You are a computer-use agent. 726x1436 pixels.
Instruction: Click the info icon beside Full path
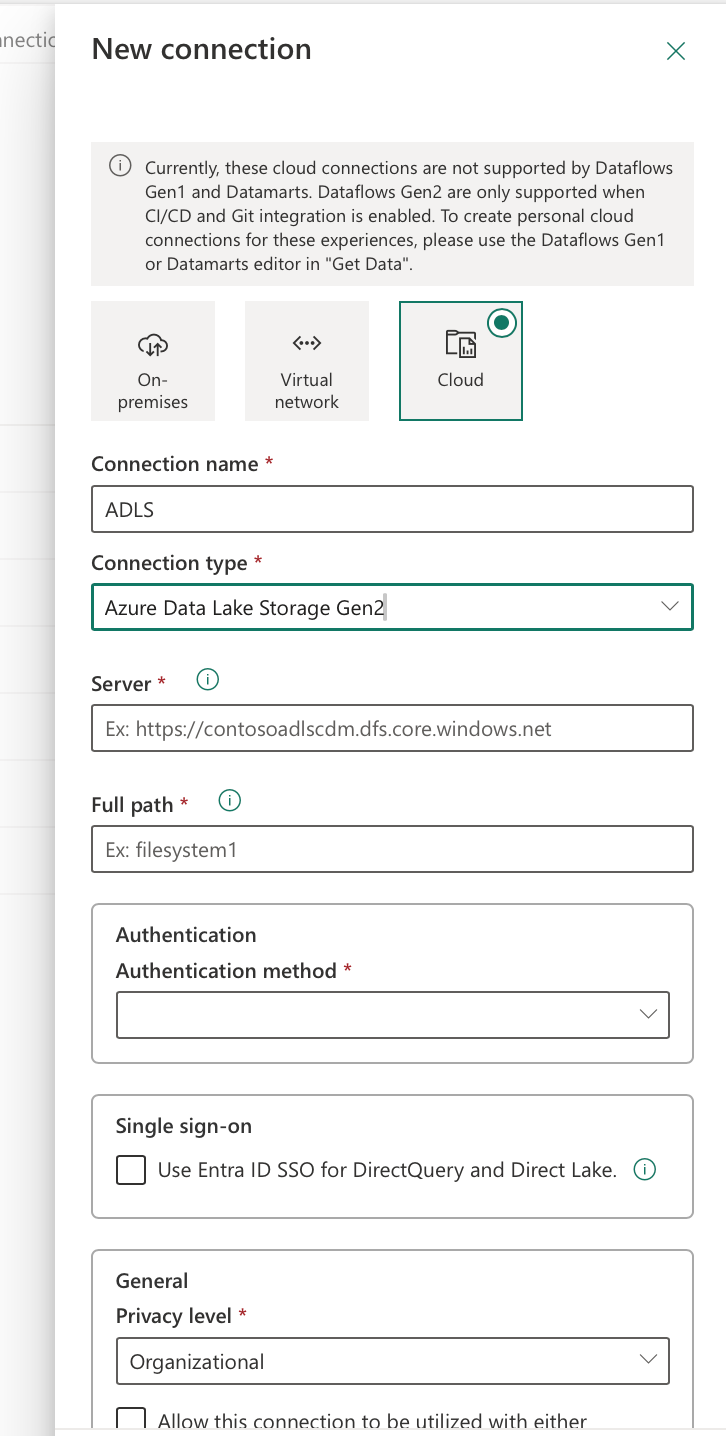(230, 801)
